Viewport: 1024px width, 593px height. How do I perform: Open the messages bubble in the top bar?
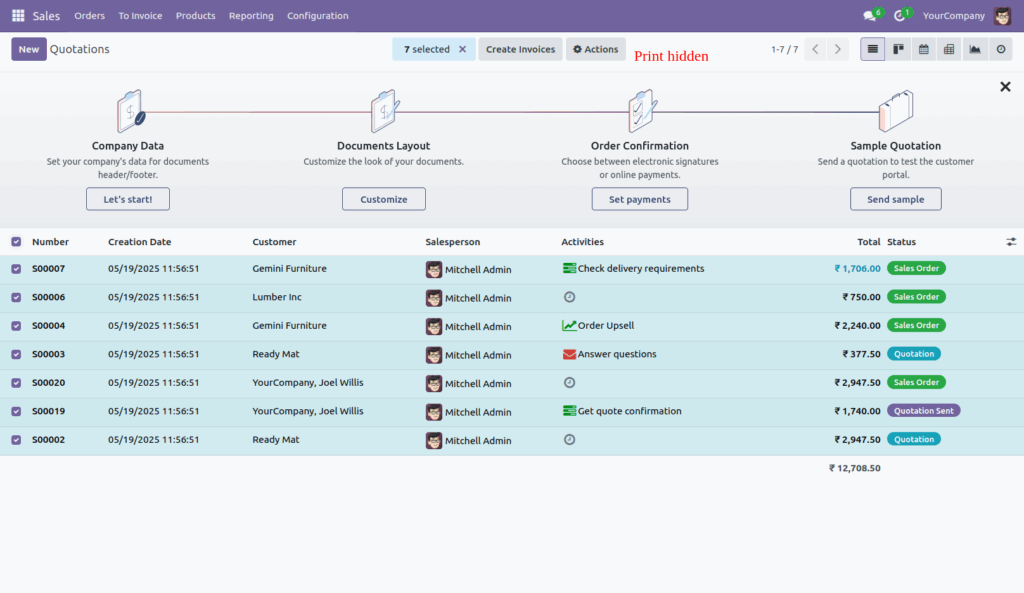pos(868,15)
